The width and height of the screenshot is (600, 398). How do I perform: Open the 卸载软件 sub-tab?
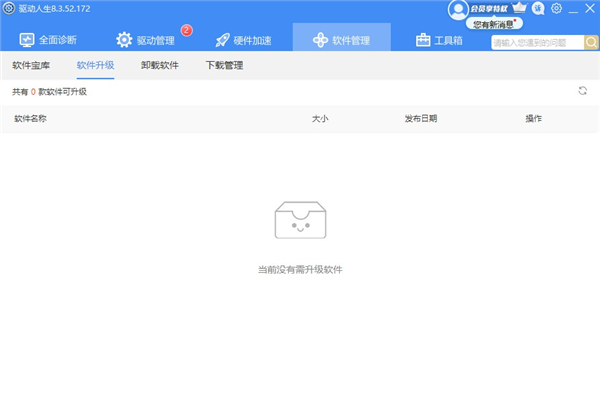point(160,65)
